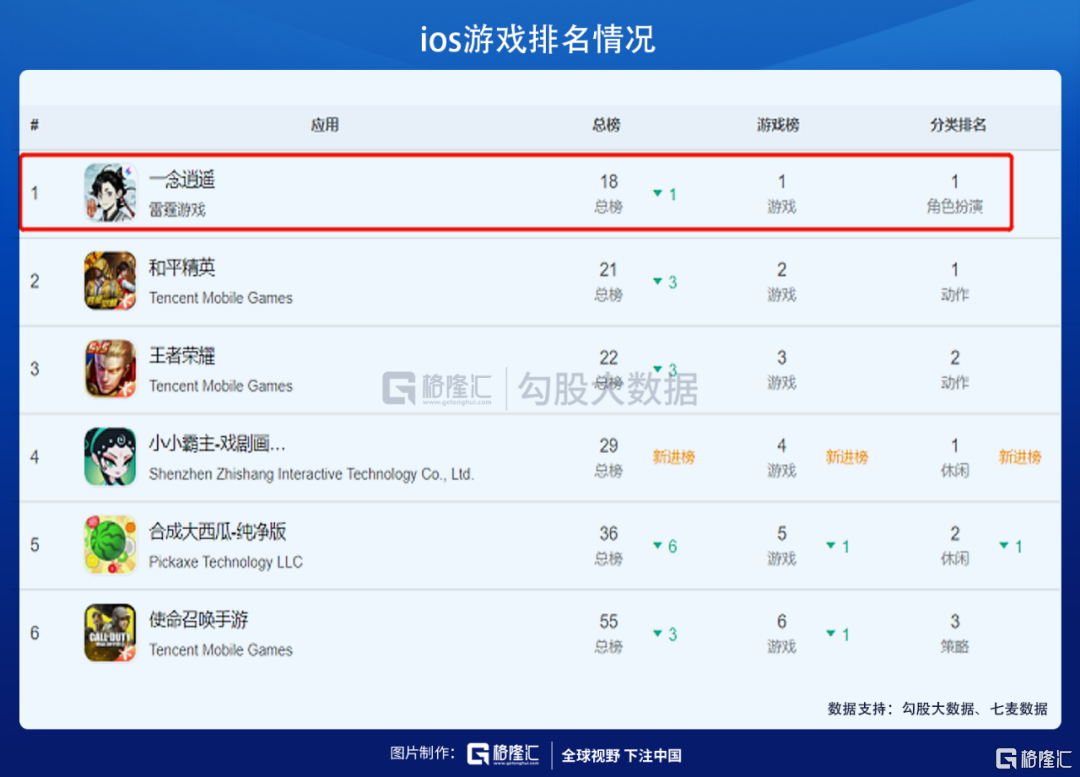Select game rank 1 for 一念逍遥

[782, 182]
